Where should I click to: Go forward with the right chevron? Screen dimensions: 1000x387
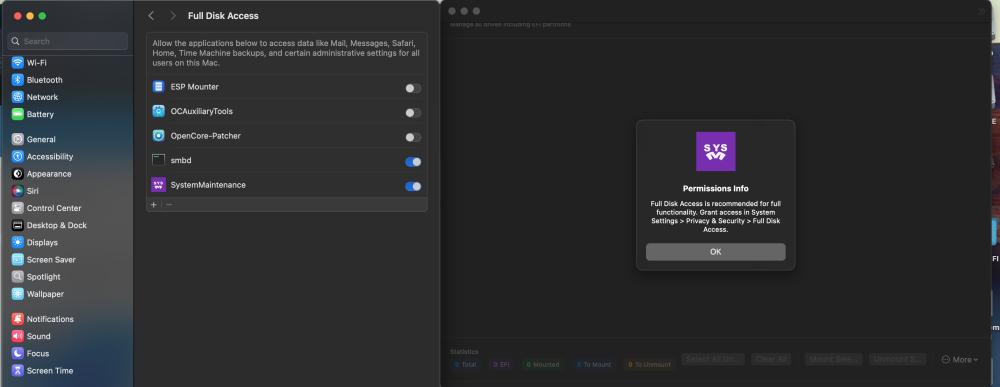(173, 15)
